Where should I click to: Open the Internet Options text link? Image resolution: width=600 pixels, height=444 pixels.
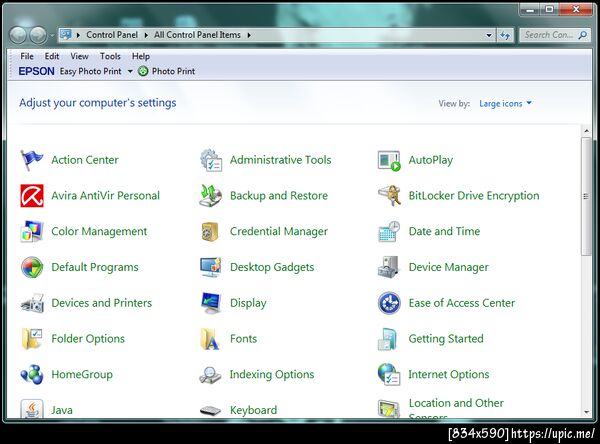449,374
